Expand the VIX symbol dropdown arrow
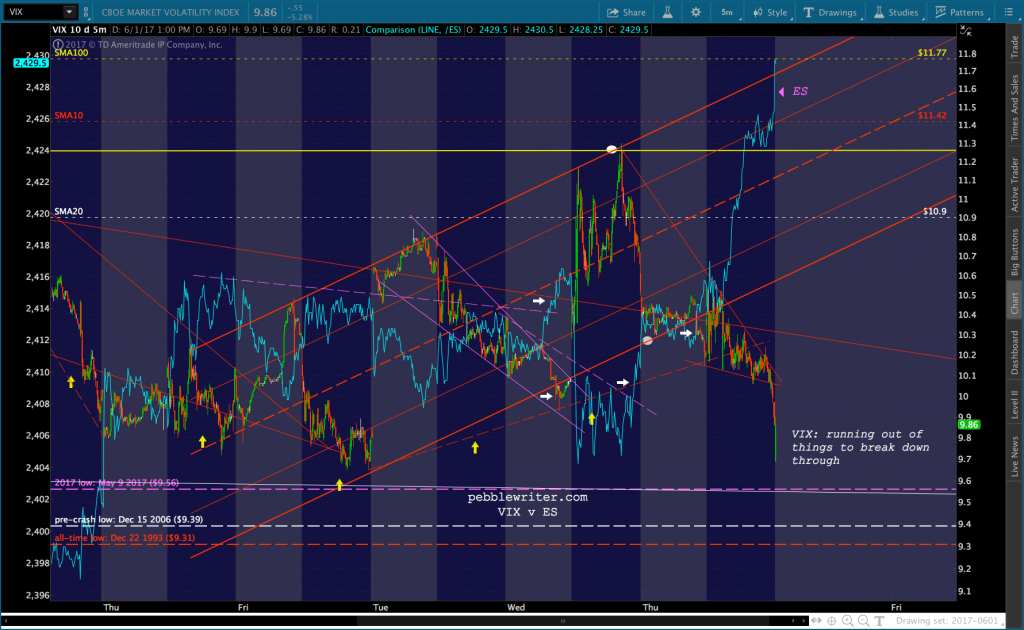 tap(69, 12)
